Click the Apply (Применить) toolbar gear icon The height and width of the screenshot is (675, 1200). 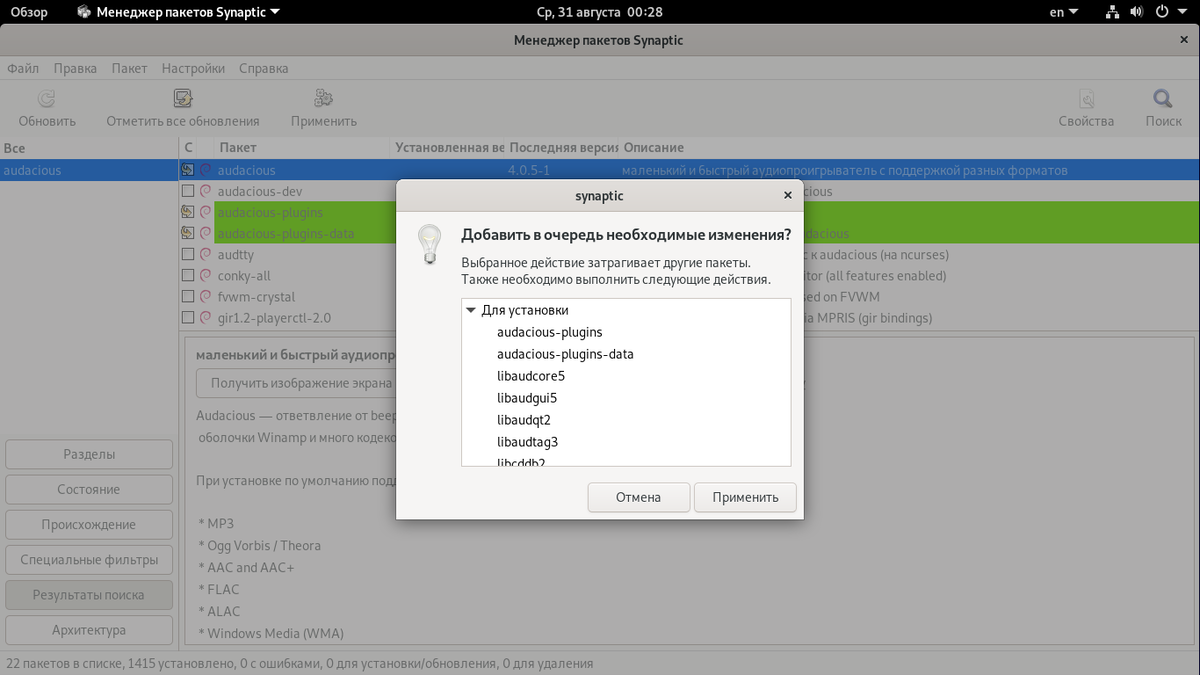[323, 98]
